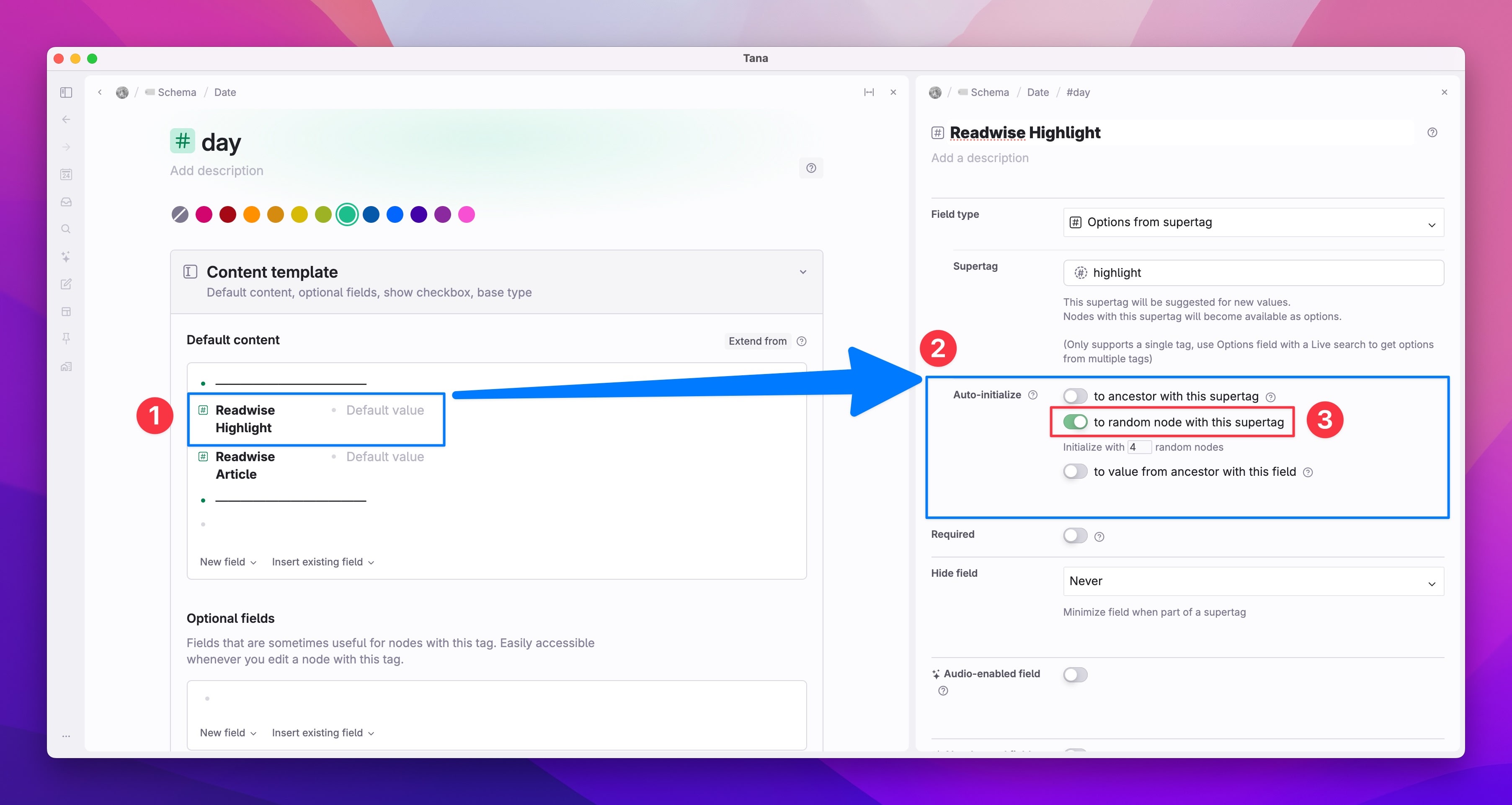Click the random nodes count input field
1512x805 pixels.
[1139, 447]
